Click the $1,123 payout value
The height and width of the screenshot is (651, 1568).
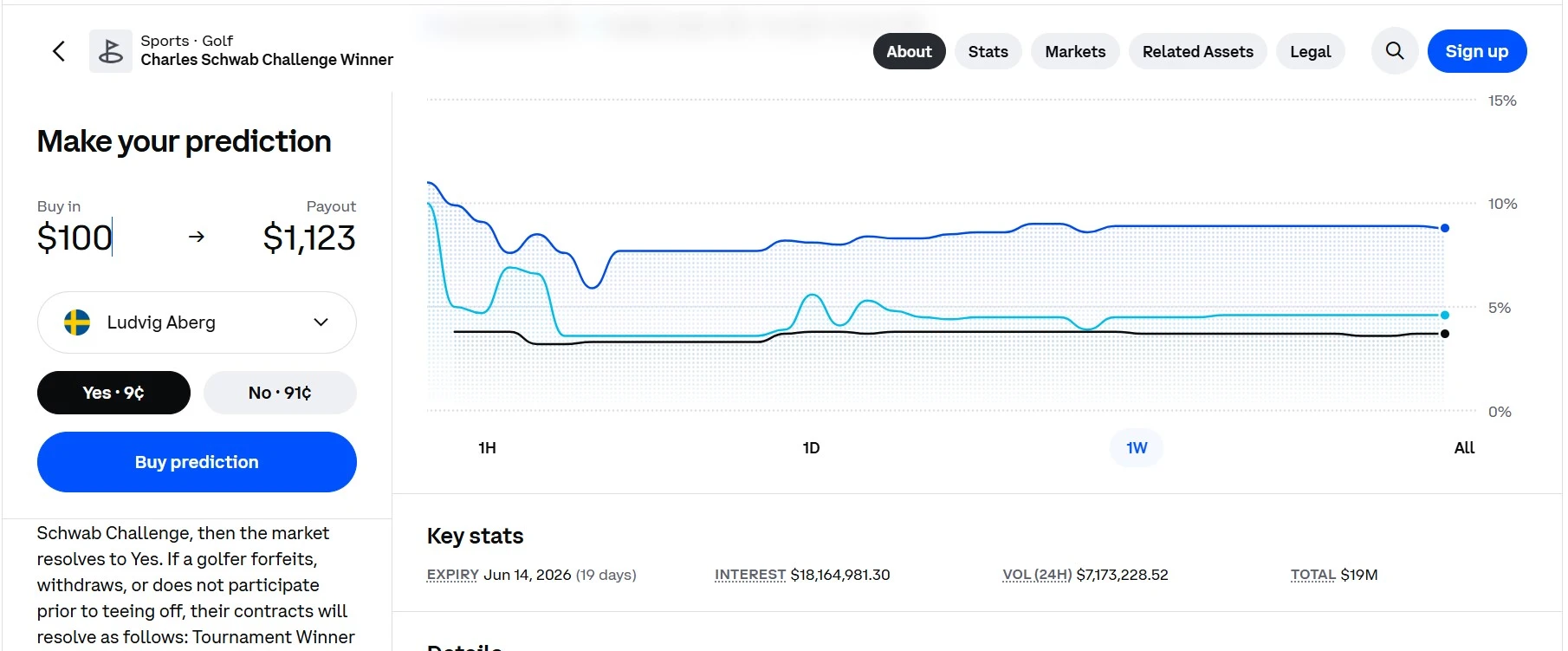(x=309, y=238)
